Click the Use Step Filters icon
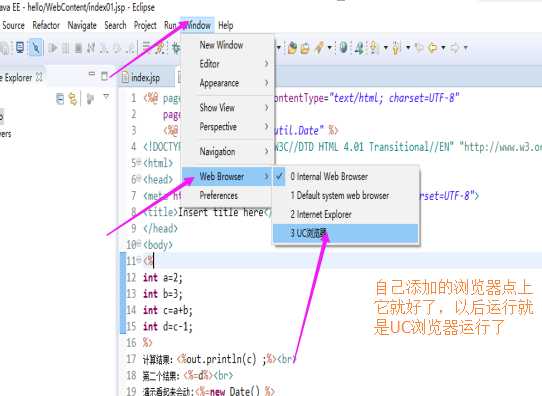 [x=160, y=48]
